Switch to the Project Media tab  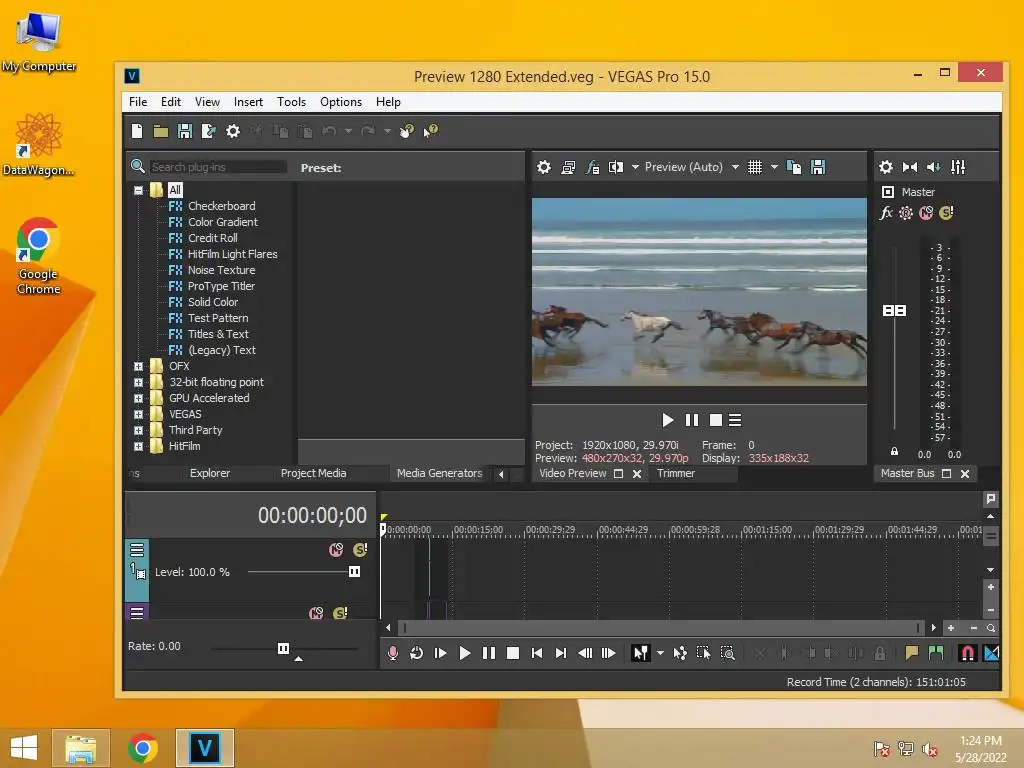pos(313,473)
